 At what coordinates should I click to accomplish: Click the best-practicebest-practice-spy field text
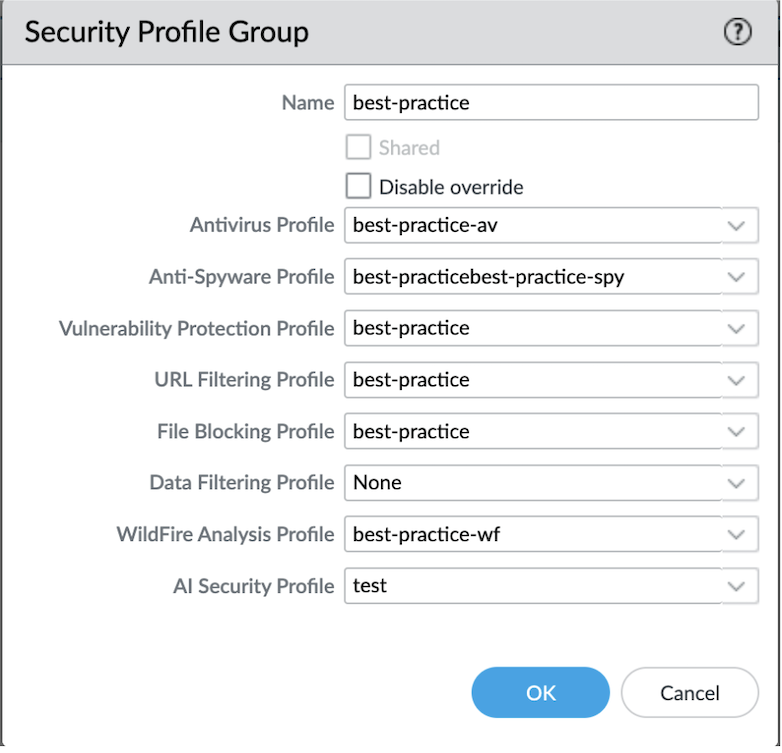488,277
